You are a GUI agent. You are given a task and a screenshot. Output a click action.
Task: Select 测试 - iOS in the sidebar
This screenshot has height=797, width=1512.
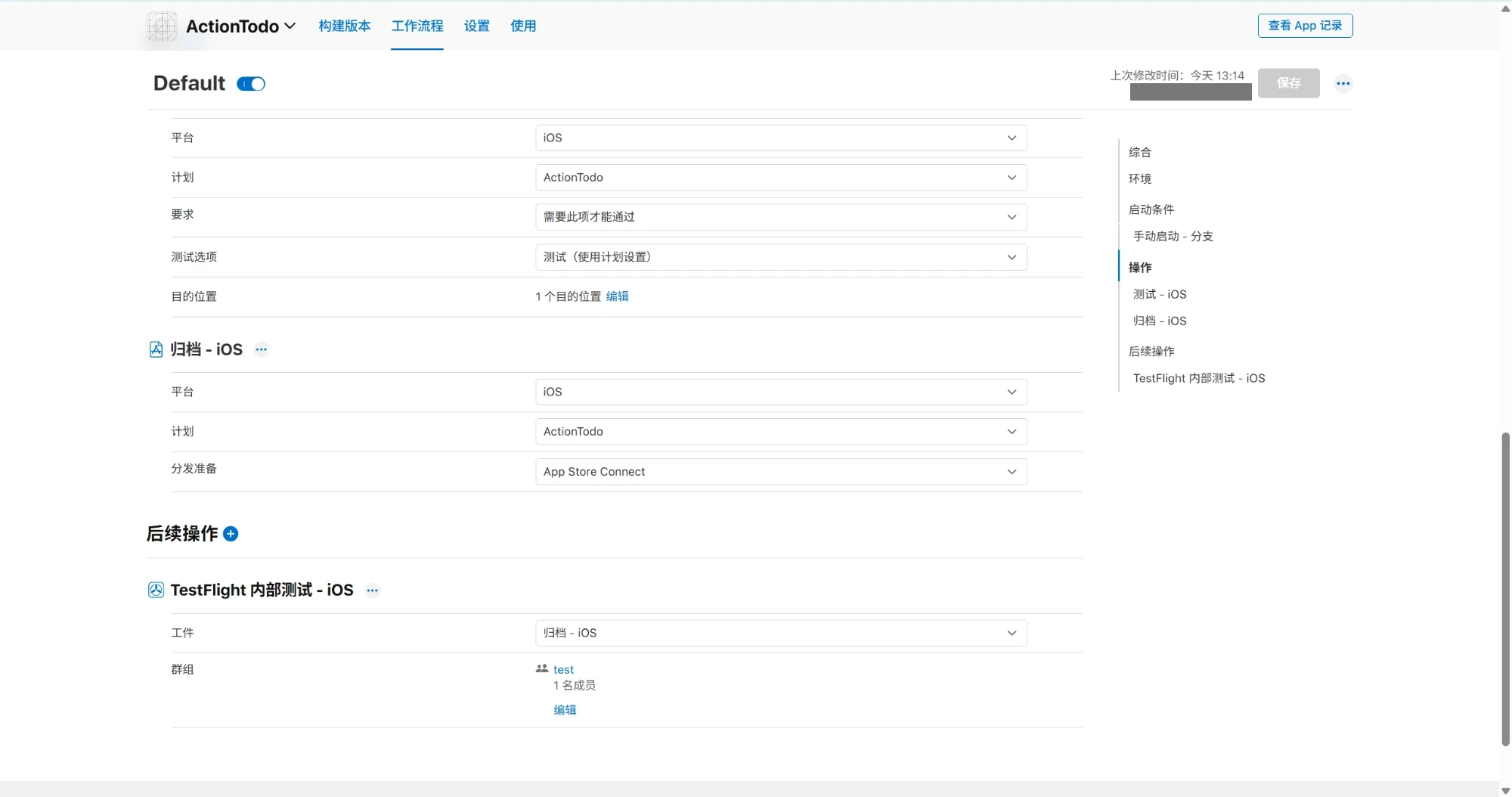coord(1160,294)
